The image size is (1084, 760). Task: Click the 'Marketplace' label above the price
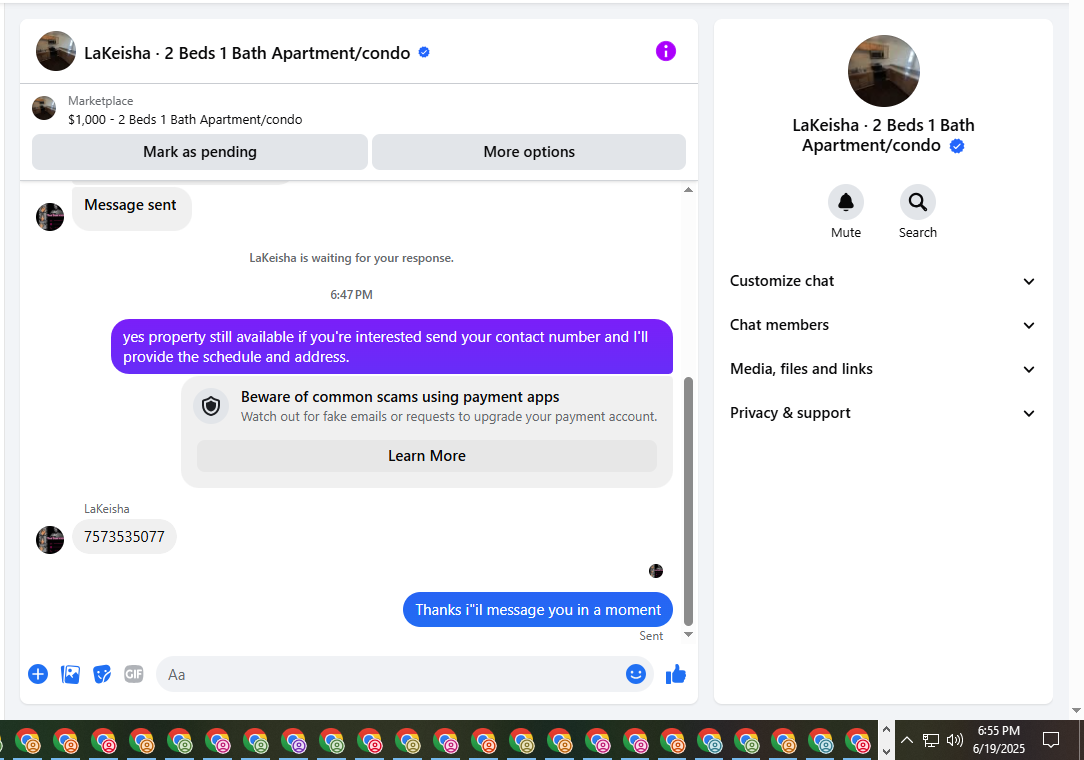[100, 101]
